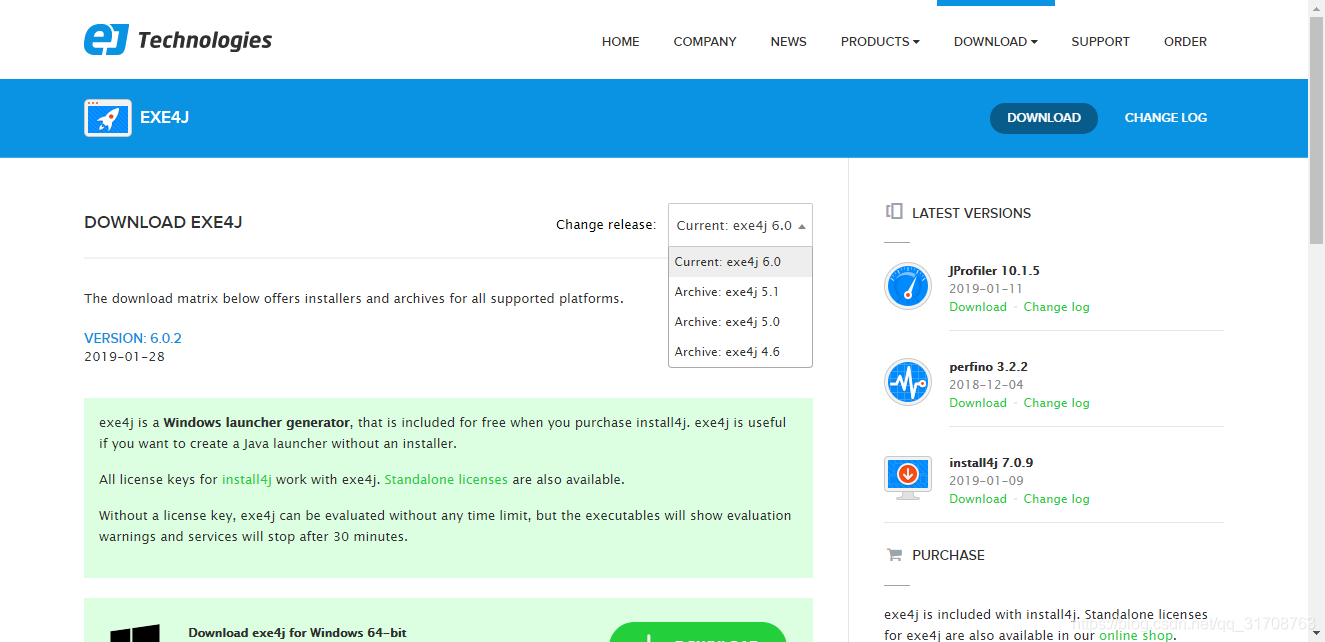
Task: Click the Windows logo beside 64-bit download
Action: coord(135,632)
